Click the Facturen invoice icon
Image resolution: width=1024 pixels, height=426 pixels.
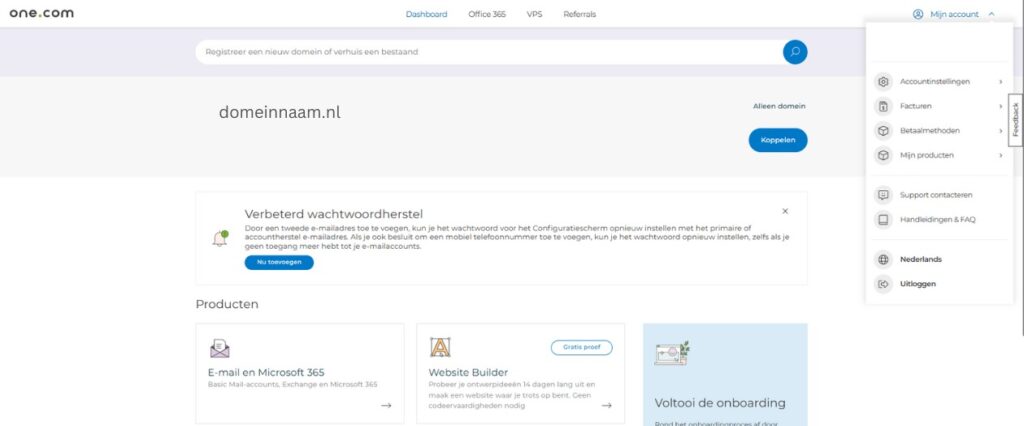coord(883,106)
